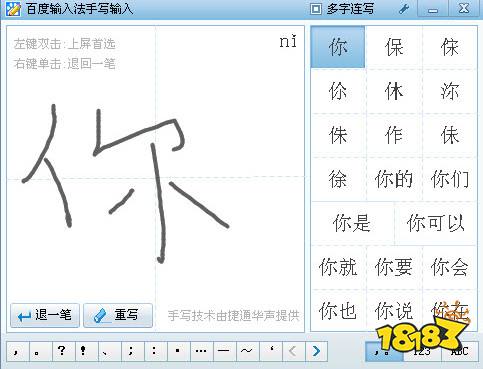Pick the phrase candidate 你说

(x=394, y=311)
